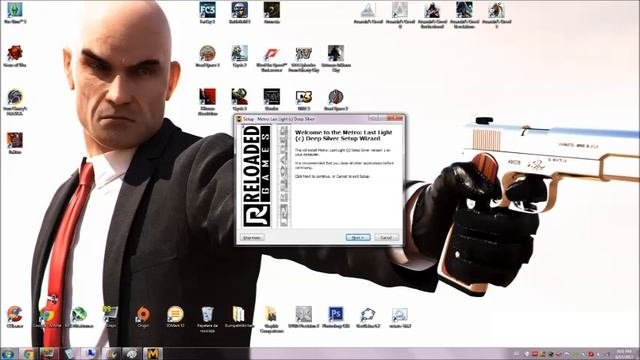Image resolution: width=640 pixels, height=360 pixels.
Task: Select the Dead Space 2 icon
Action: [336, 100]
